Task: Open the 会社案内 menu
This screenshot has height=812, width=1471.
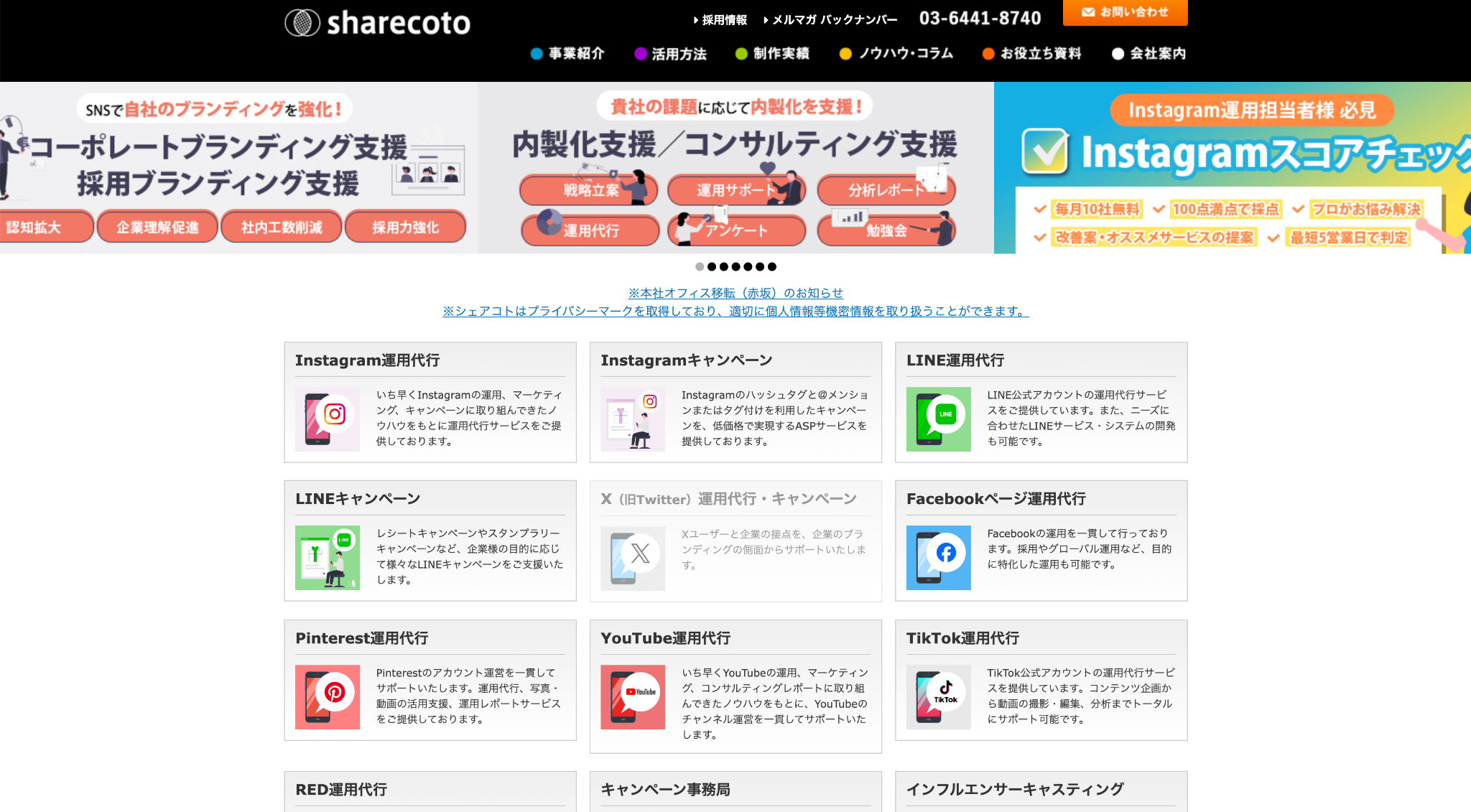Action: [x=1149, y=53]
